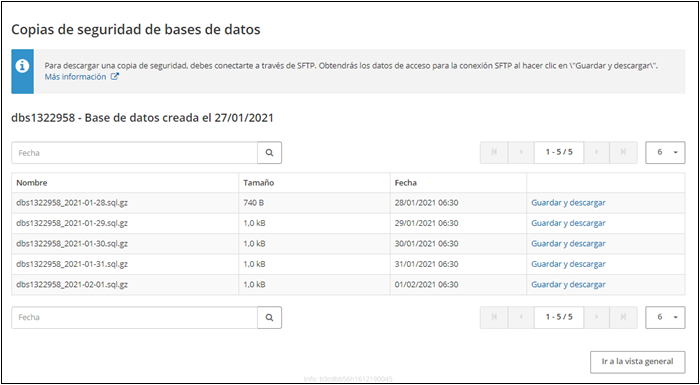700x385 pixels.
Task: Click the date 29/01/2021 06:30
Action: coord(426,223)
